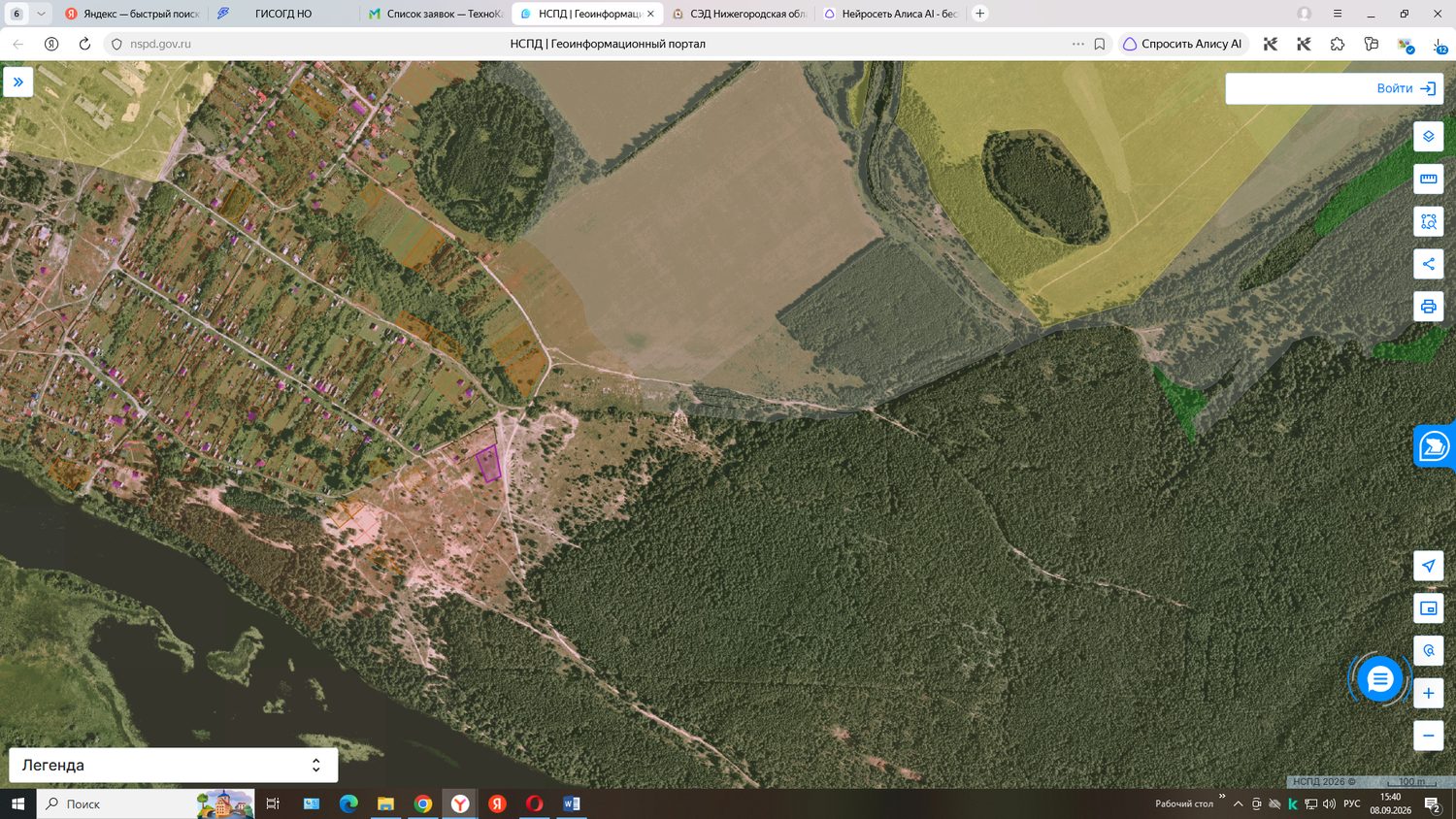This screenshot has width=1456, height=819.
Task: Switch to the ГИСОГД НО tab
Action: point(282,14)
